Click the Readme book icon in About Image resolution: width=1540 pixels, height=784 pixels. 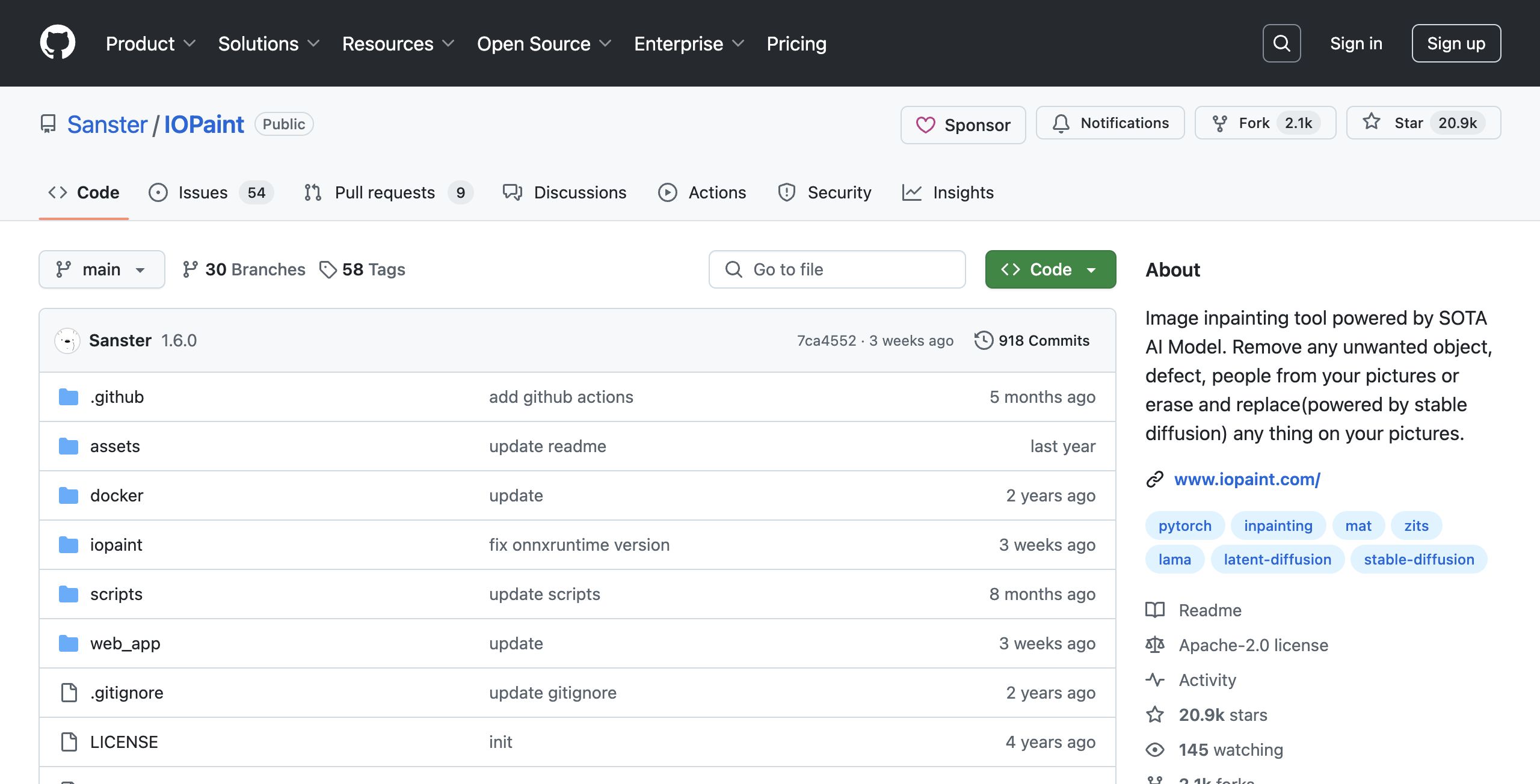click(1155, 610)
